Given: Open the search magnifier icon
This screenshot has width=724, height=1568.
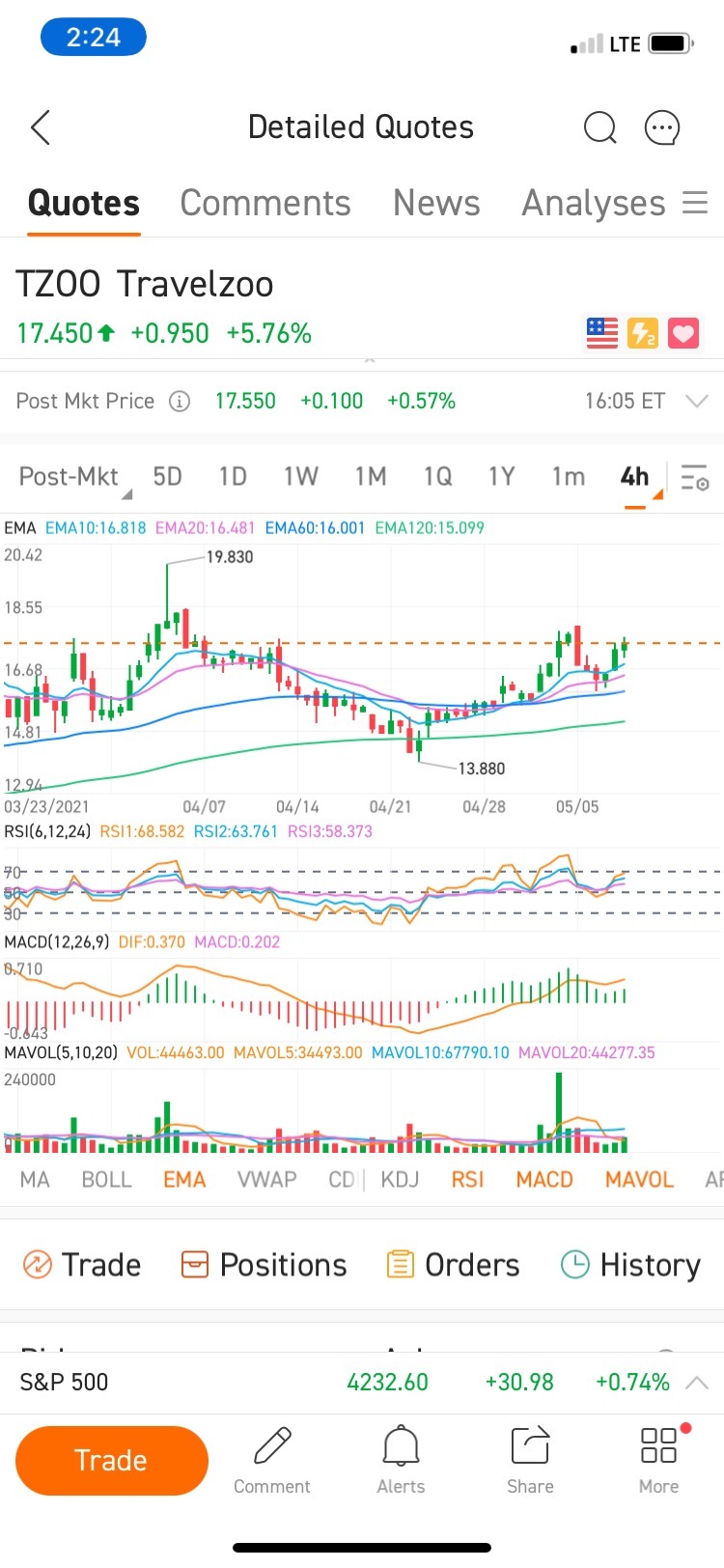Looking at the screenshot, I should 599,127.
